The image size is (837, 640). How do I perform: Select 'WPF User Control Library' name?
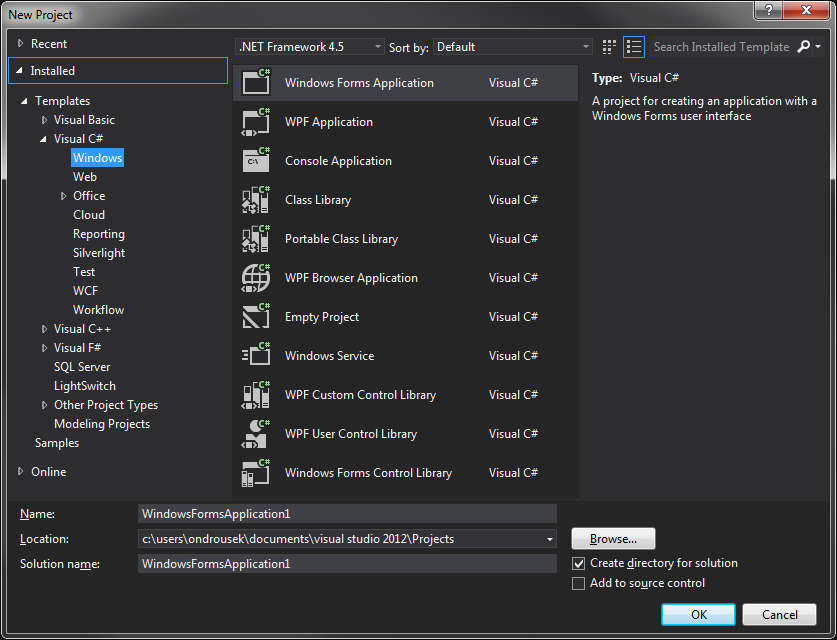(351, 434)
